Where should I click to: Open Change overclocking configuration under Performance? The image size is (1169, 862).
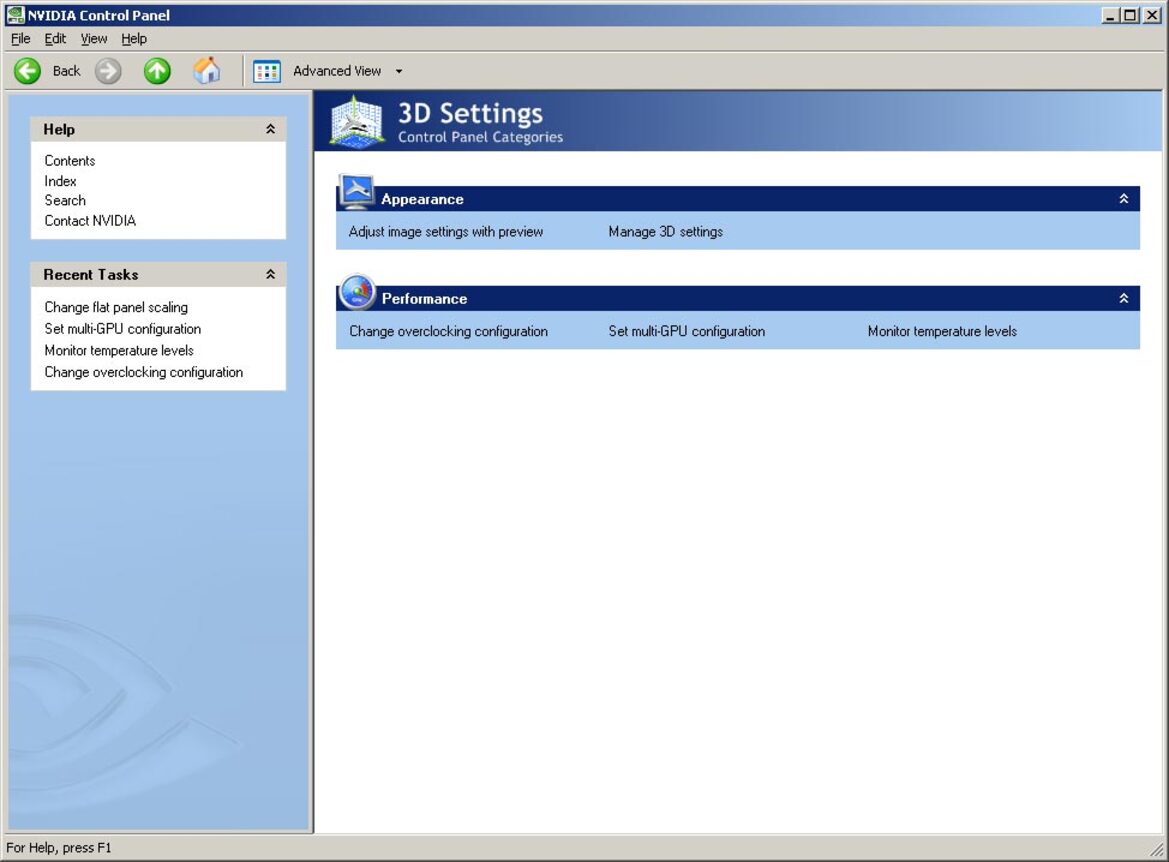click(x=449, y=331)
